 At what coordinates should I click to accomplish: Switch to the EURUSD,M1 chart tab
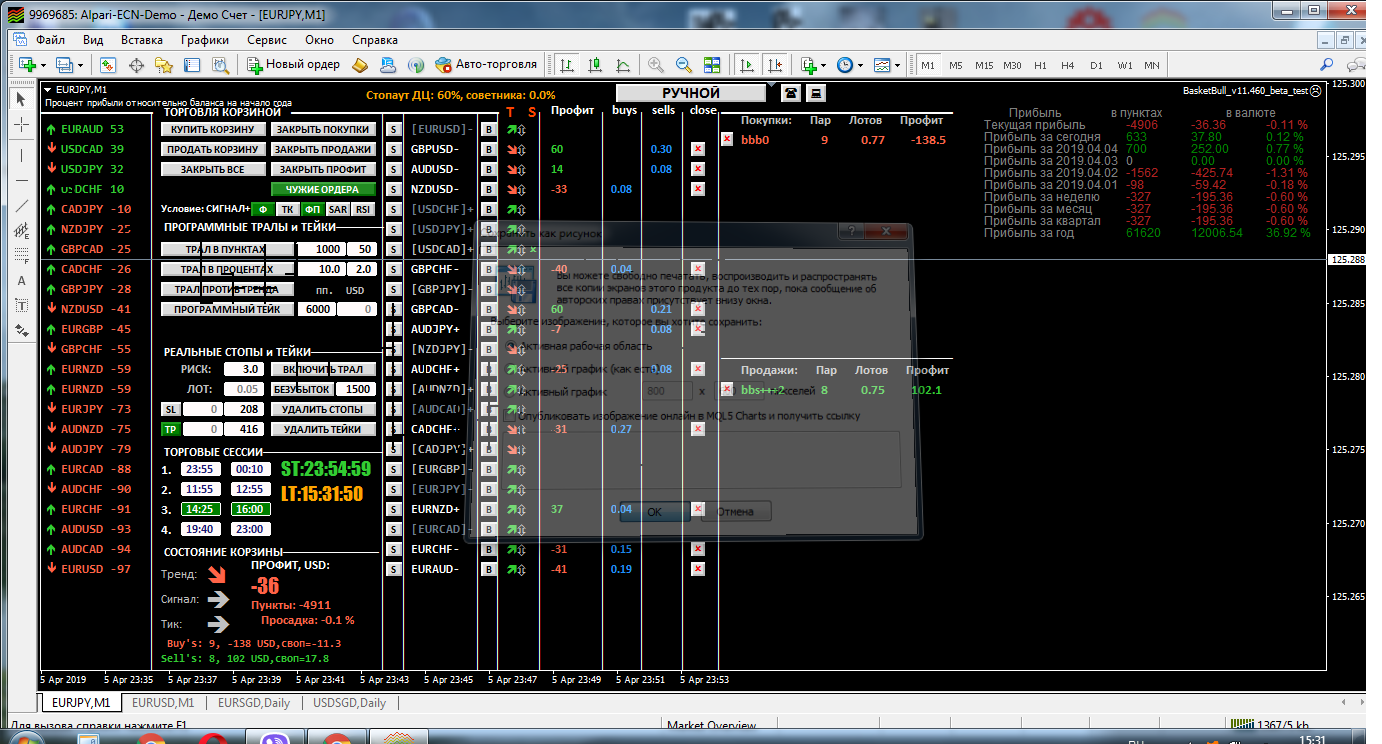click(163, 703)
